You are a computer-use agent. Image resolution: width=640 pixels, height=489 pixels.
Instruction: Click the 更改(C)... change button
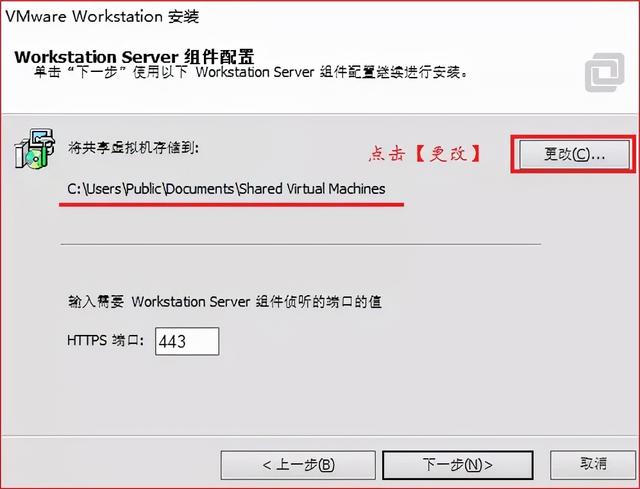pyautogui.click(x=574, y=154)
